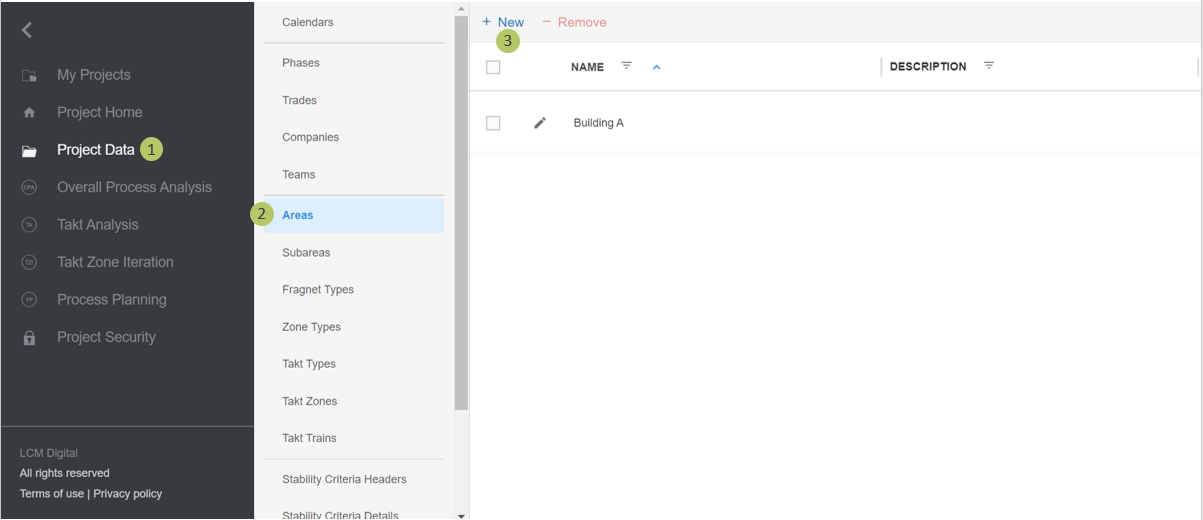
Task: Click the Project Home house icon
Action: [x=29, y=113]
